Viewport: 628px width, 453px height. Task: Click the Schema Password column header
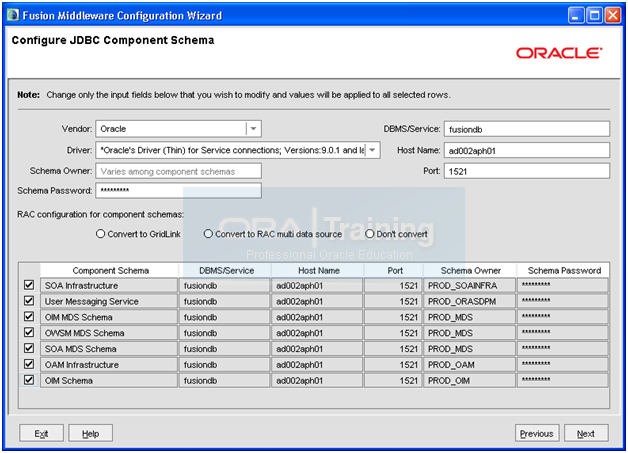[564, 271]
